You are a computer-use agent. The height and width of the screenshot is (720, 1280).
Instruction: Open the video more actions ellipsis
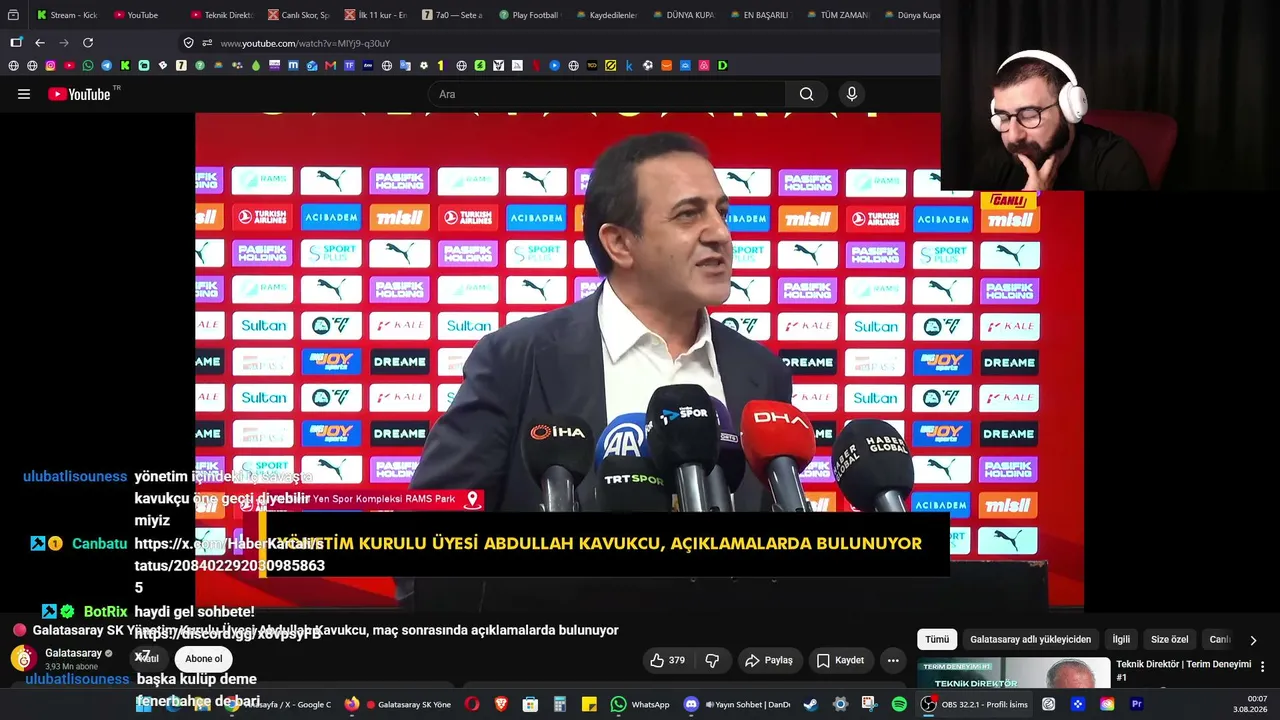[893, 660]
